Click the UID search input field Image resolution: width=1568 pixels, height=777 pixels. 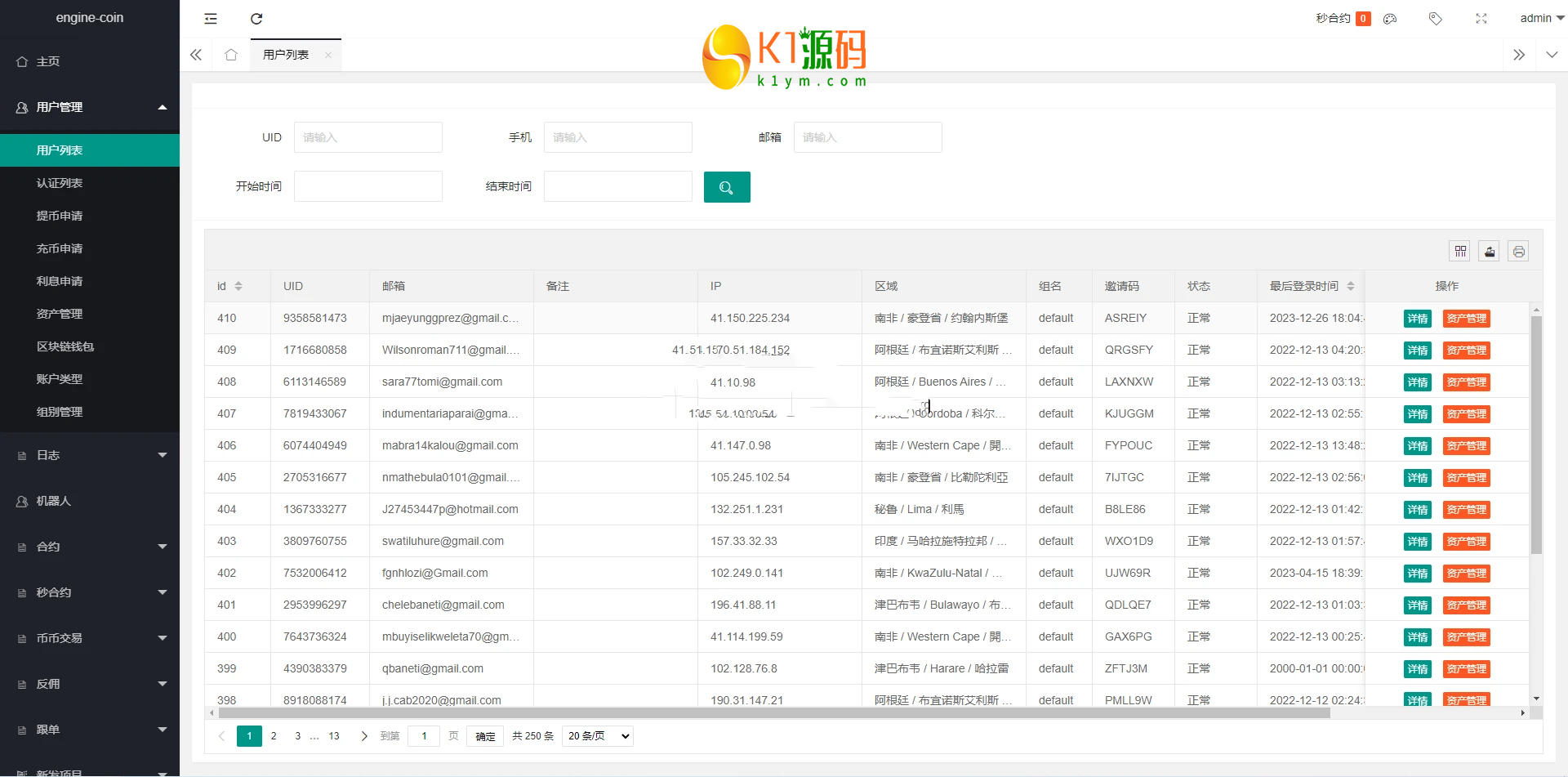click(x=367, y=137)
